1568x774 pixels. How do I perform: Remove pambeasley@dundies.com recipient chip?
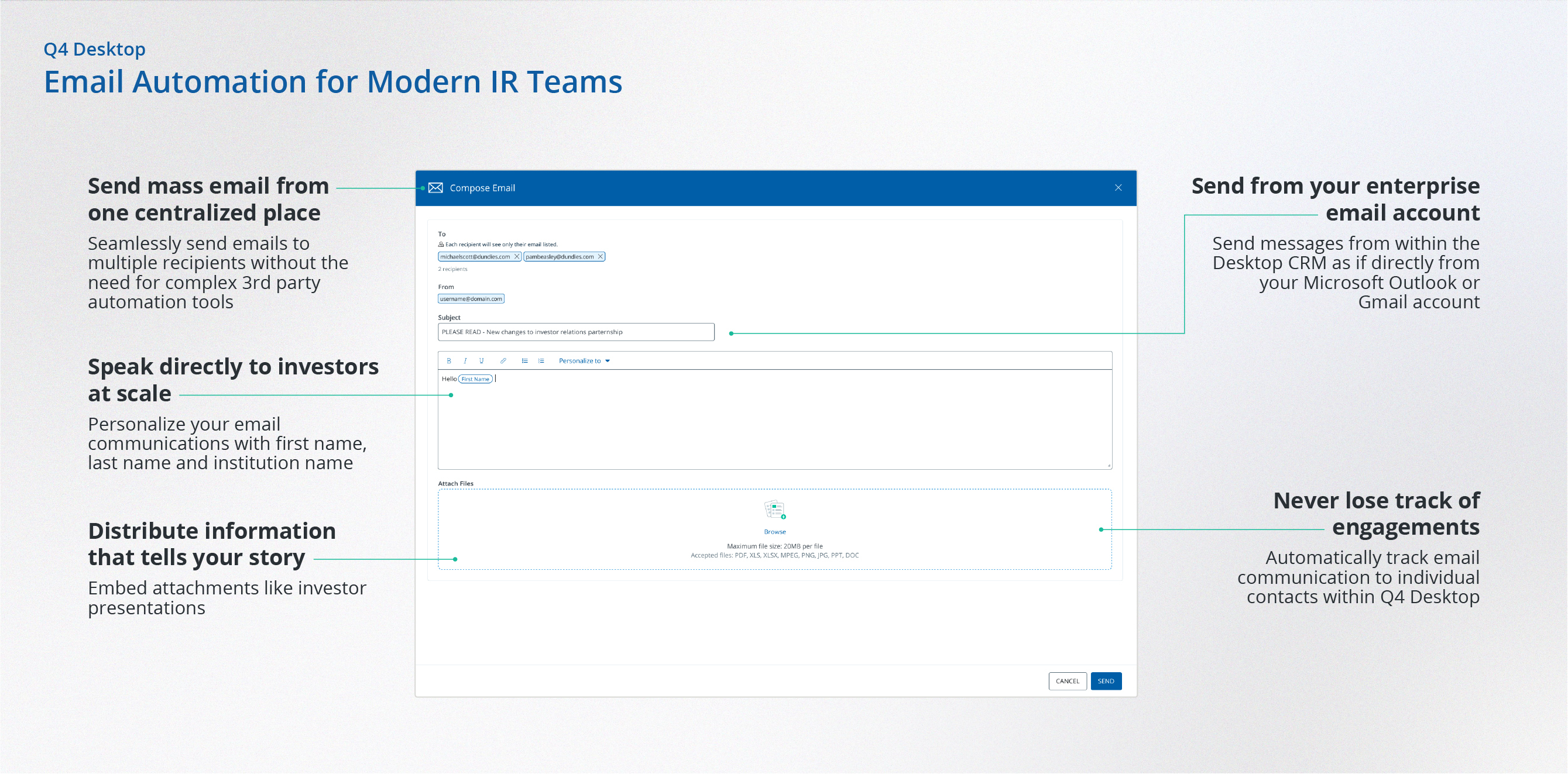tap(600, 257)
